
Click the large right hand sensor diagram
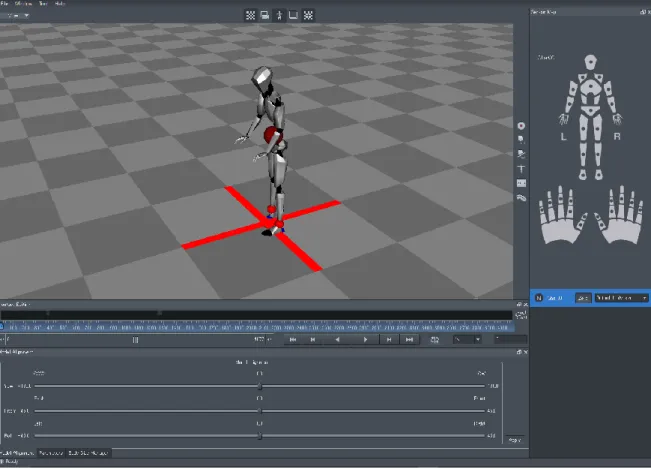(619, 216)
